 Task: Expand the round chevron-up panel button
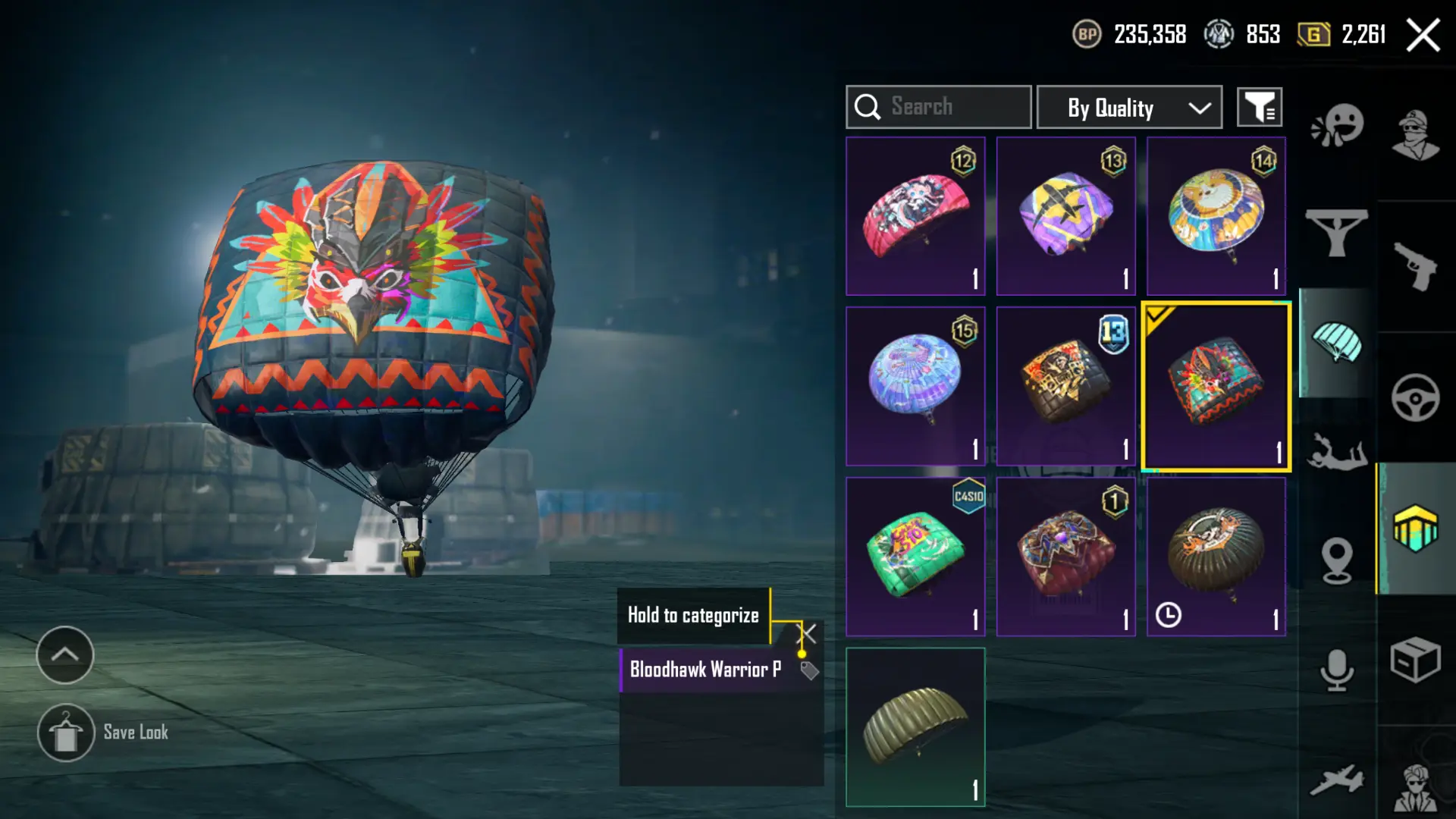point(65,655)
